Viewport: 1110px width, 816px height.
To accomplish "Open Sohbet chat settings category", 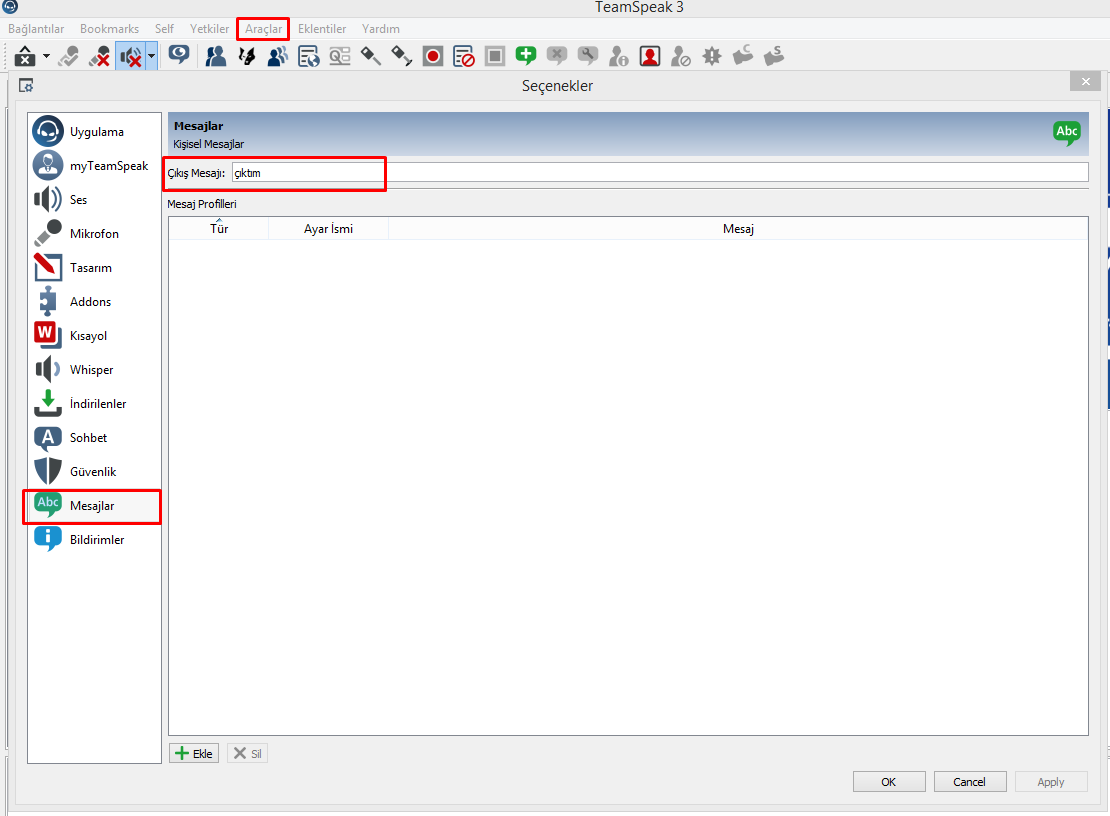I will click(95, 437).
